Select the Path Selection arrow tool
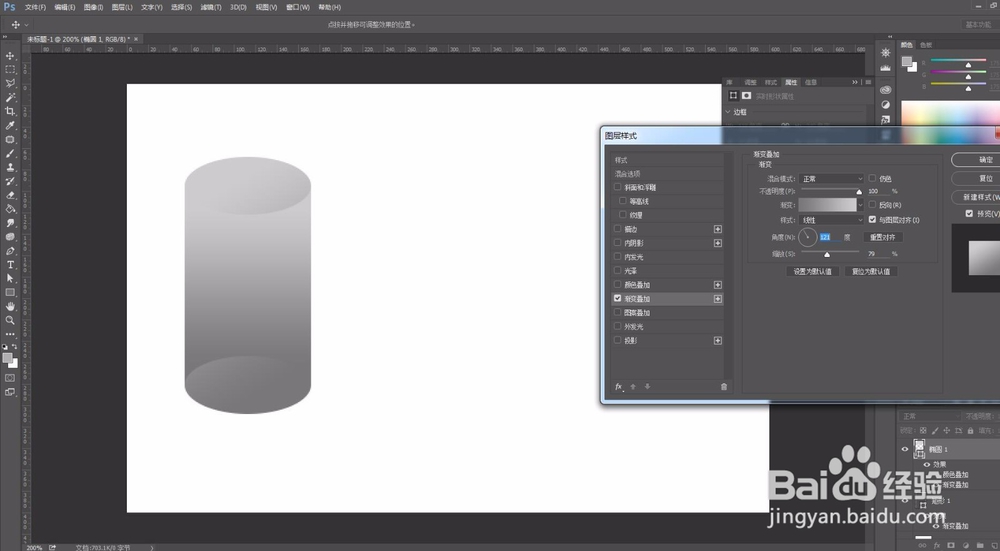This screenshot has height=551, width=1000. tap(10, 279)
